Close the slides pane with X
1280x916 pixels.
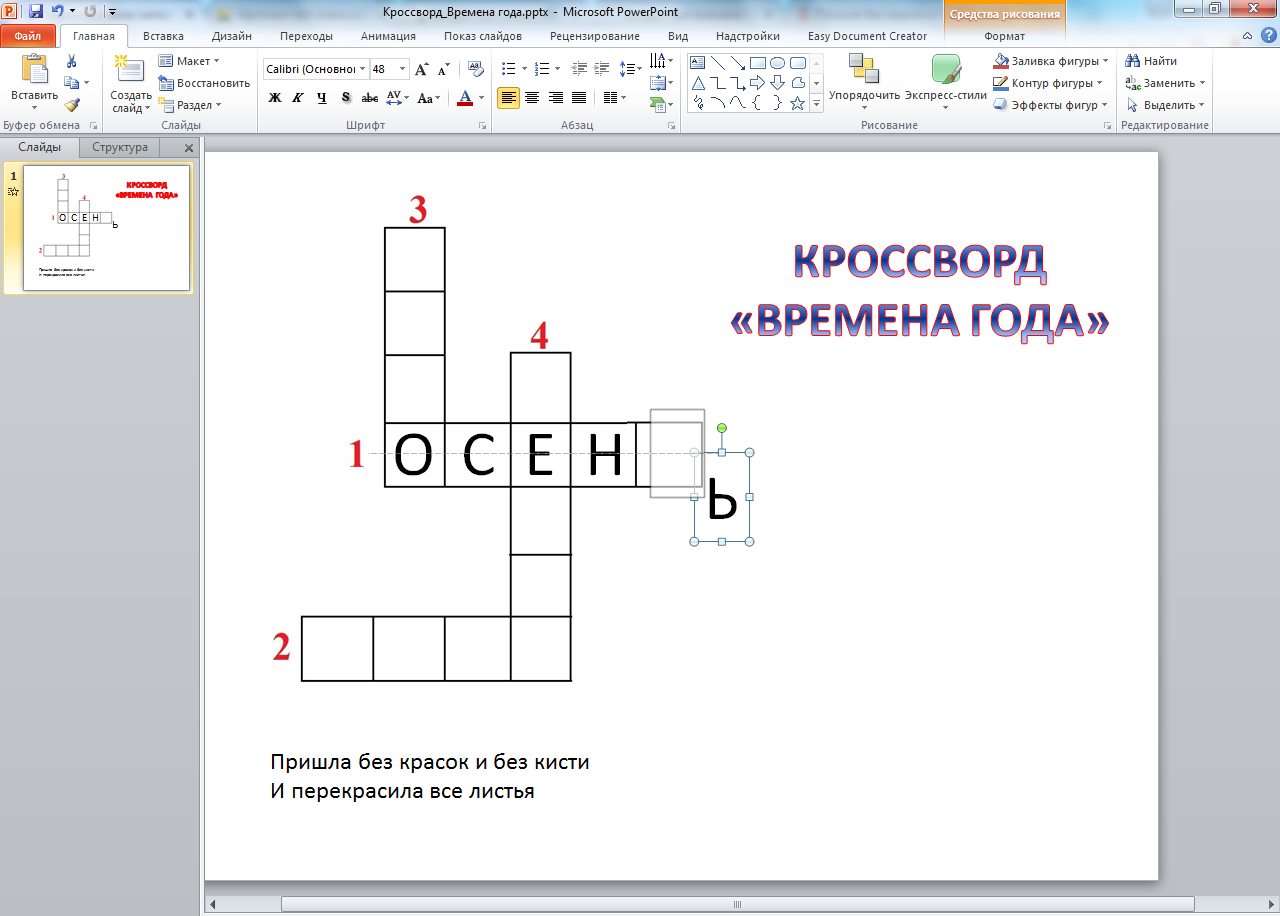[188, 148]
